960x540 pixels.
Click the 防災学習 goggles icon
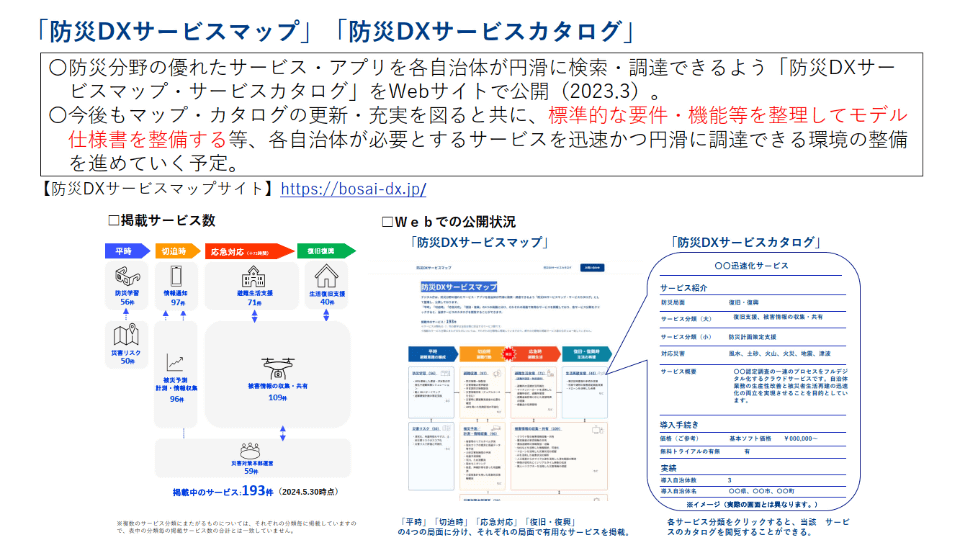click(x=127, y=277)
